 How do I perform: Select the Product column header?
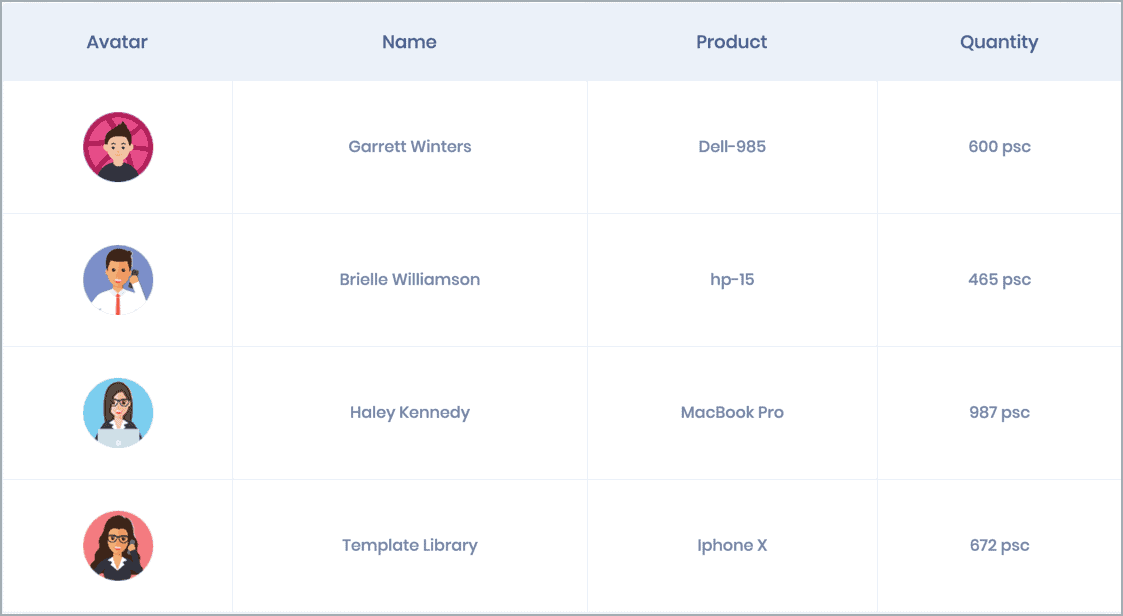pyautogui.click(x=731, y=42)
